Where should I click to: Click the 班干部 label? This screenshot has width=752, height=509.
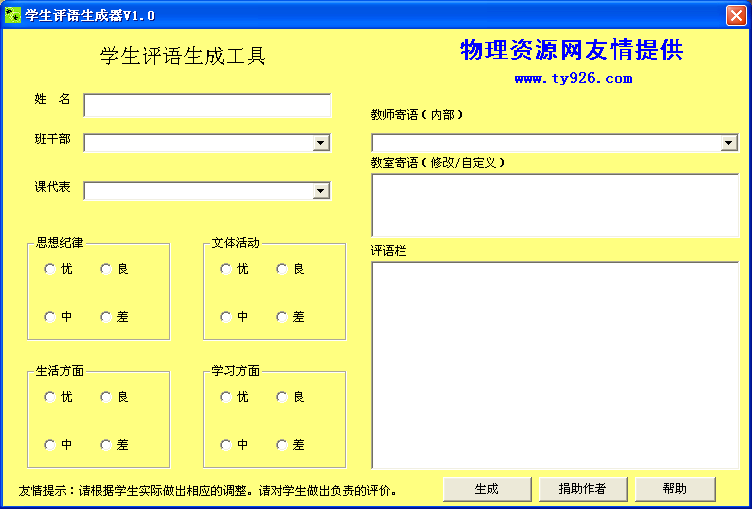click(53, 139)
